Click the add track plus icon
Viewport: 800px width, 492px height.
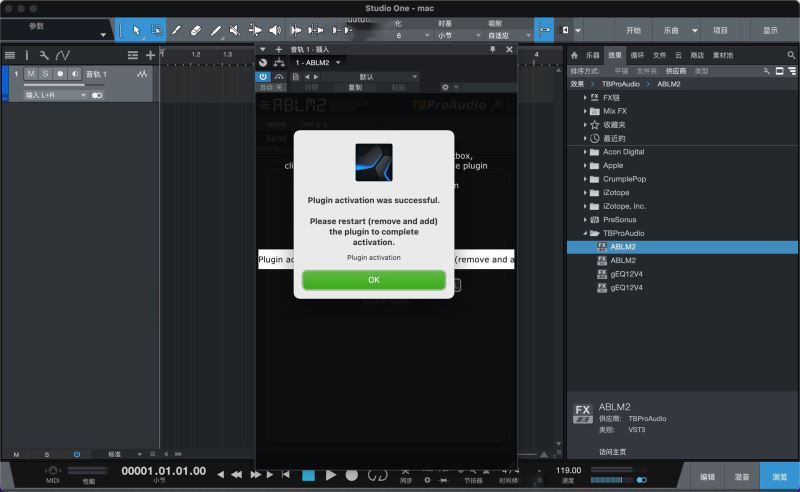pos(150,55)
